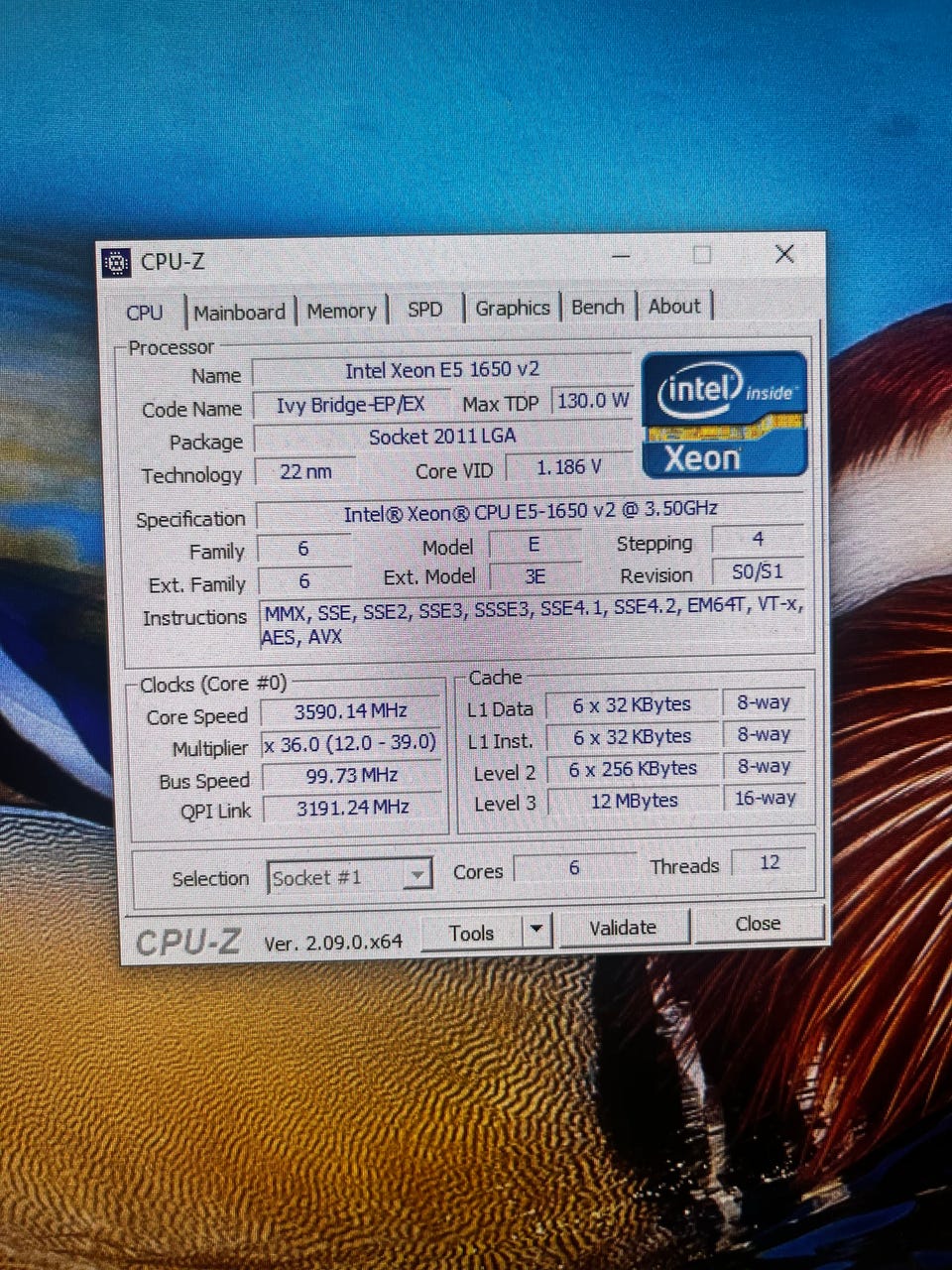
Task: Click the Stepping value 4
Action: [x=759, y=540]
